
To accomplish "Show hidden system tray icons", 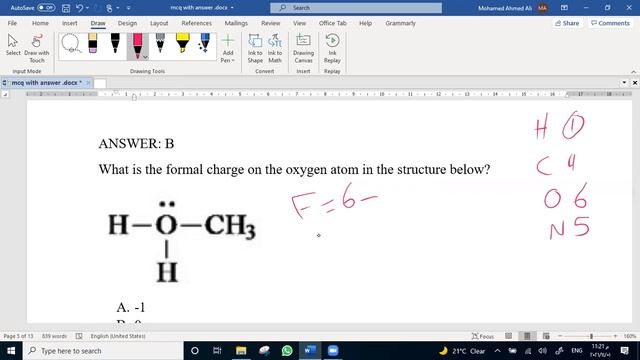I will tap(497, 351).
